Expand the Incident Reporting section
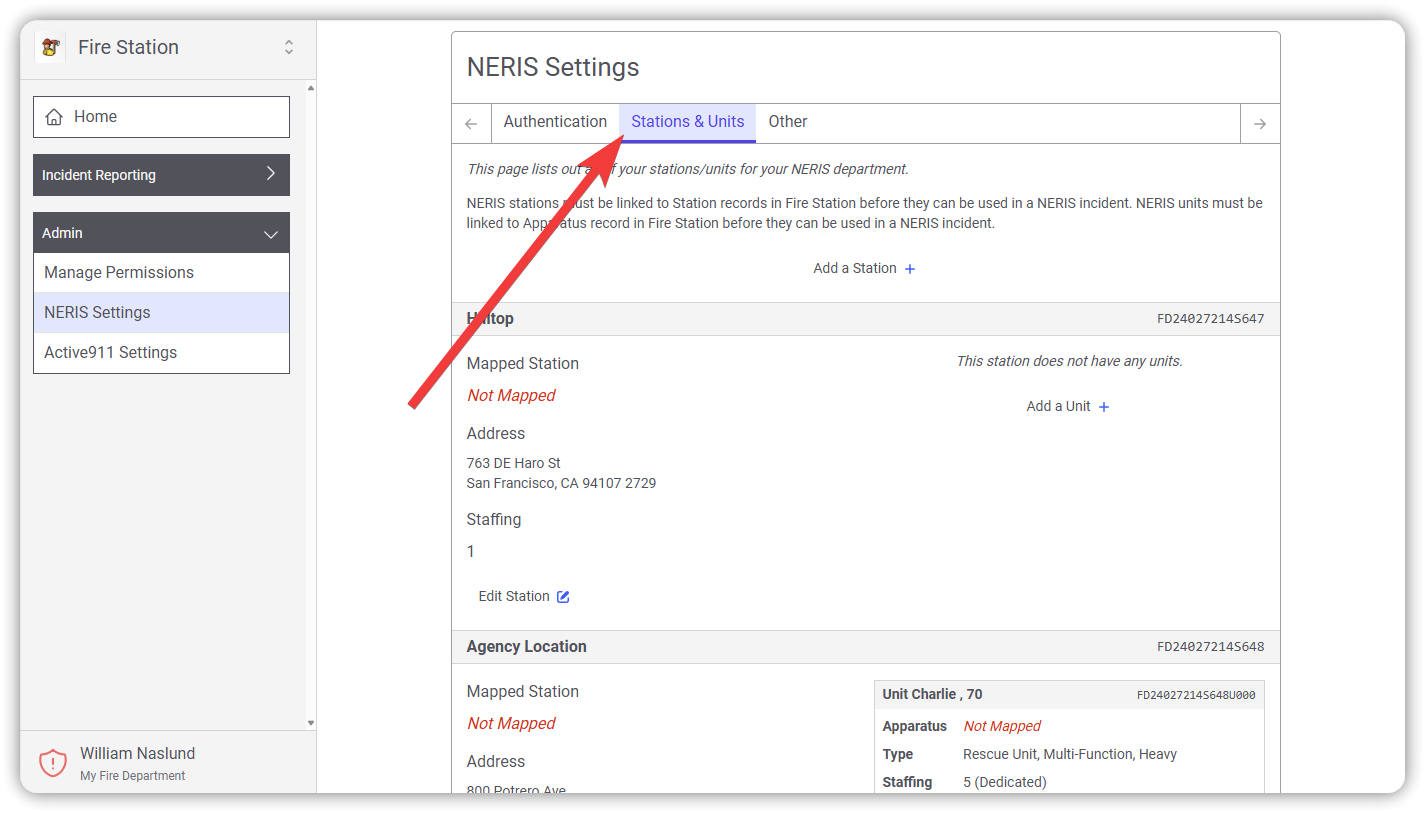 pos(270,174)
